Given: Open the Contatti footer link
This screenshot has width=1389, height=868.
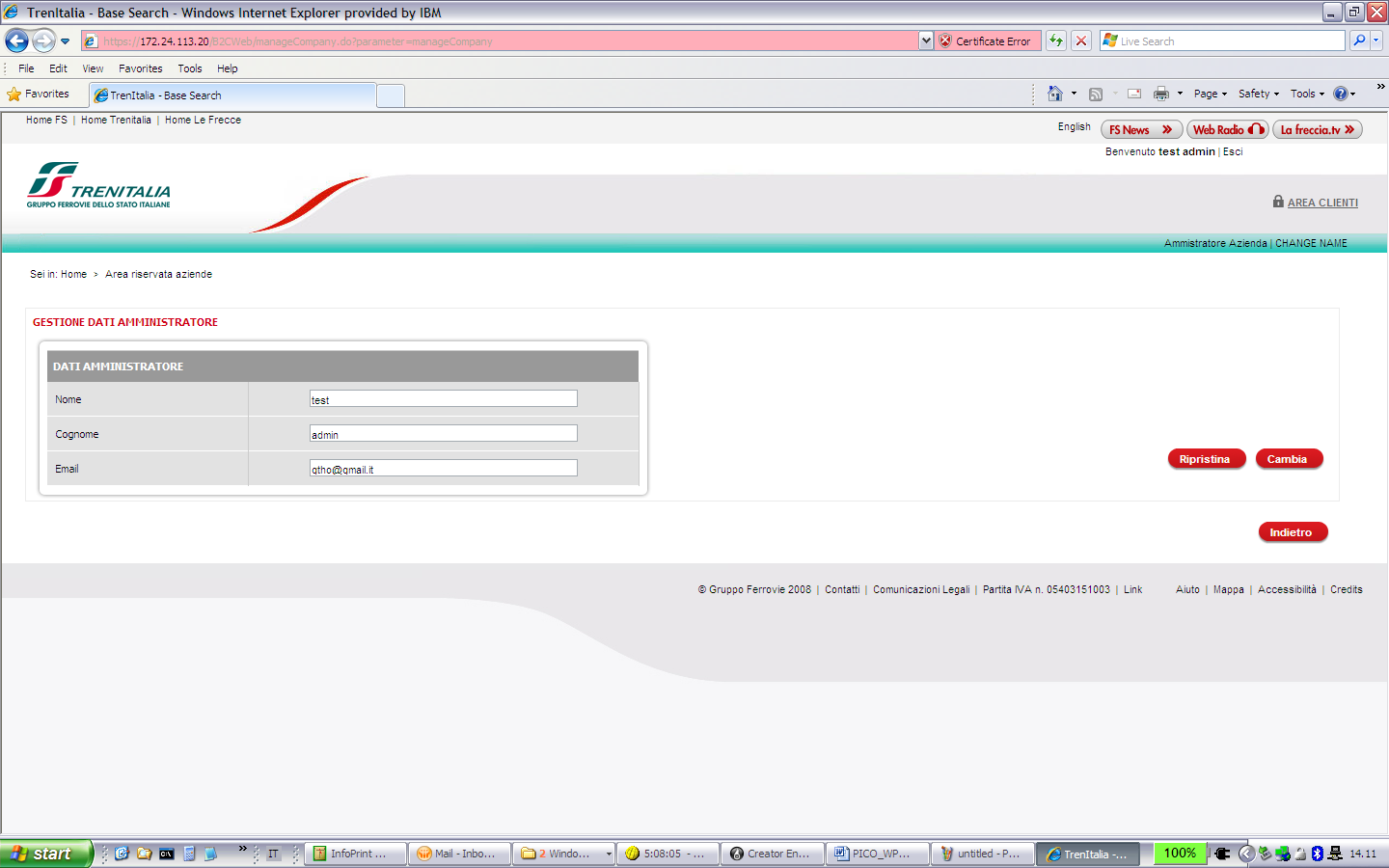Looking at the screenshot, I should pos(842,589).
